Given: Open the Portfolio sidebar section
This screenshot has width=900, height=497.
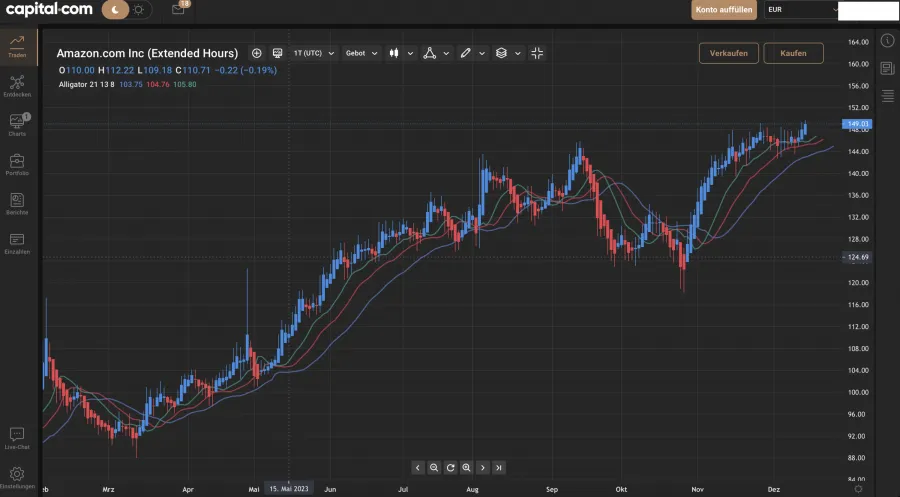Looking at the screenshot, I should (x=17, y=164).
